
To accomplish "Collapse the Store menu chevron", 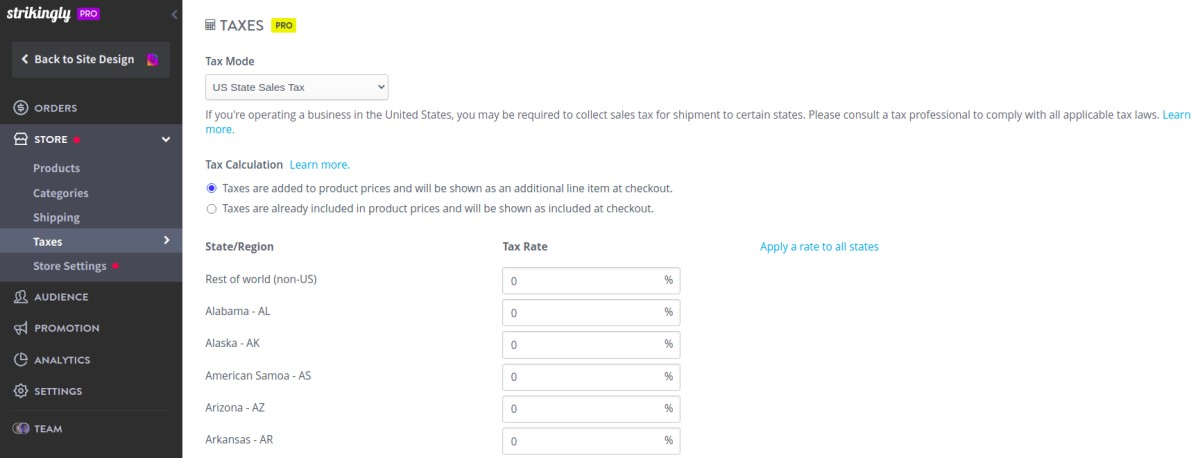I will click(166, 140).
